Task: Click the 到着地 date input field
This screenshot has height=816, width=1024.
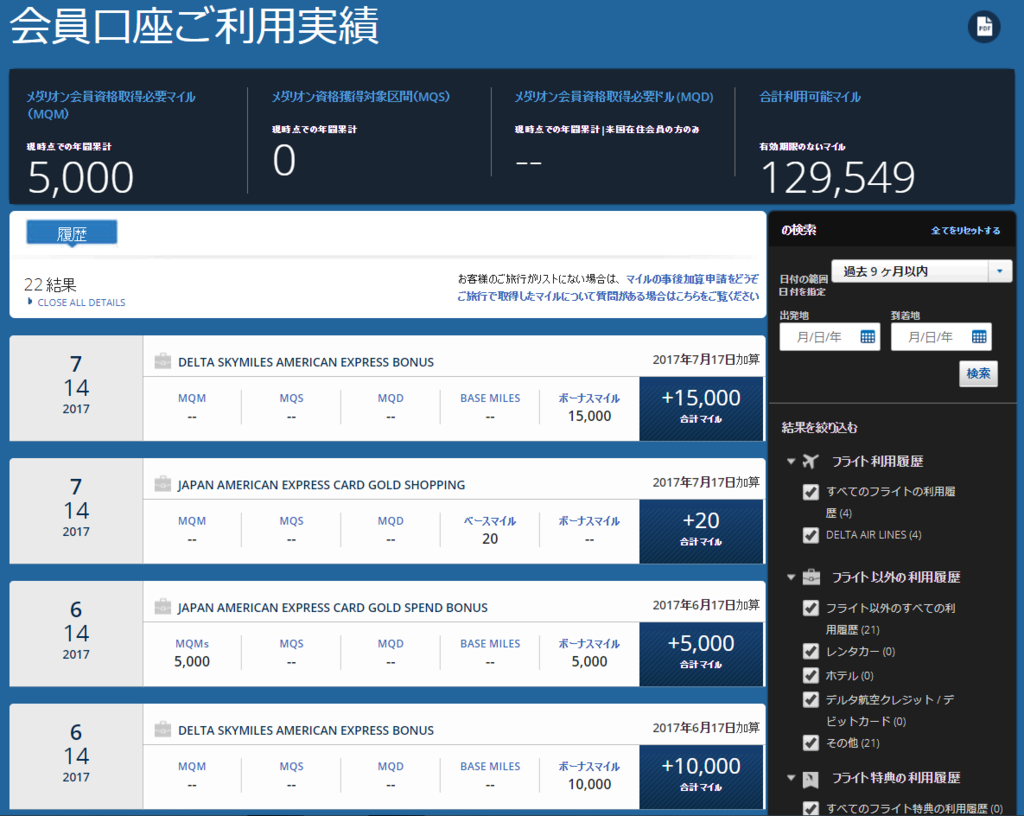Action: pos(941,337)
